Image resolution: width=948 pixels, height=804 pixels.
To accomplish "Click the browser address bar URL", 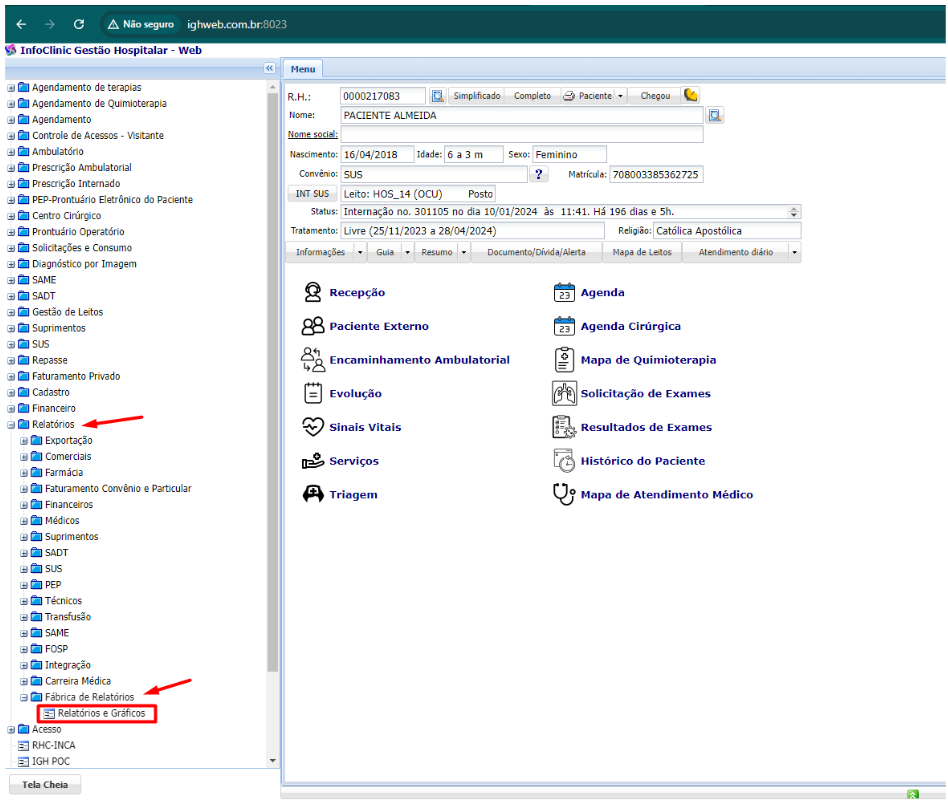I will coord(237,24).
